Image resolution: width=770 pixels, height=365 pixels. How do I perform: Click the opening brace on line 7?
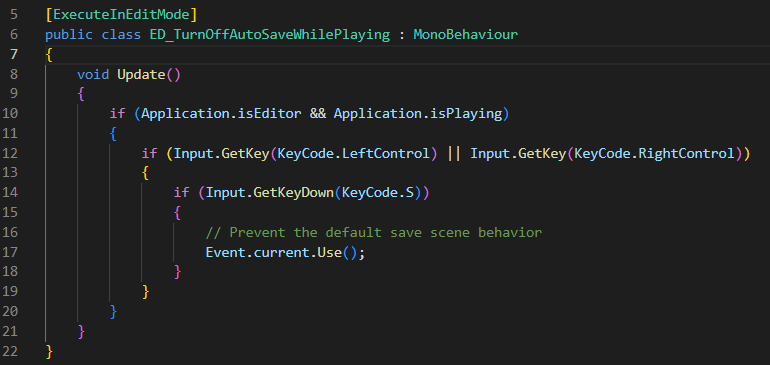(49, 55)
